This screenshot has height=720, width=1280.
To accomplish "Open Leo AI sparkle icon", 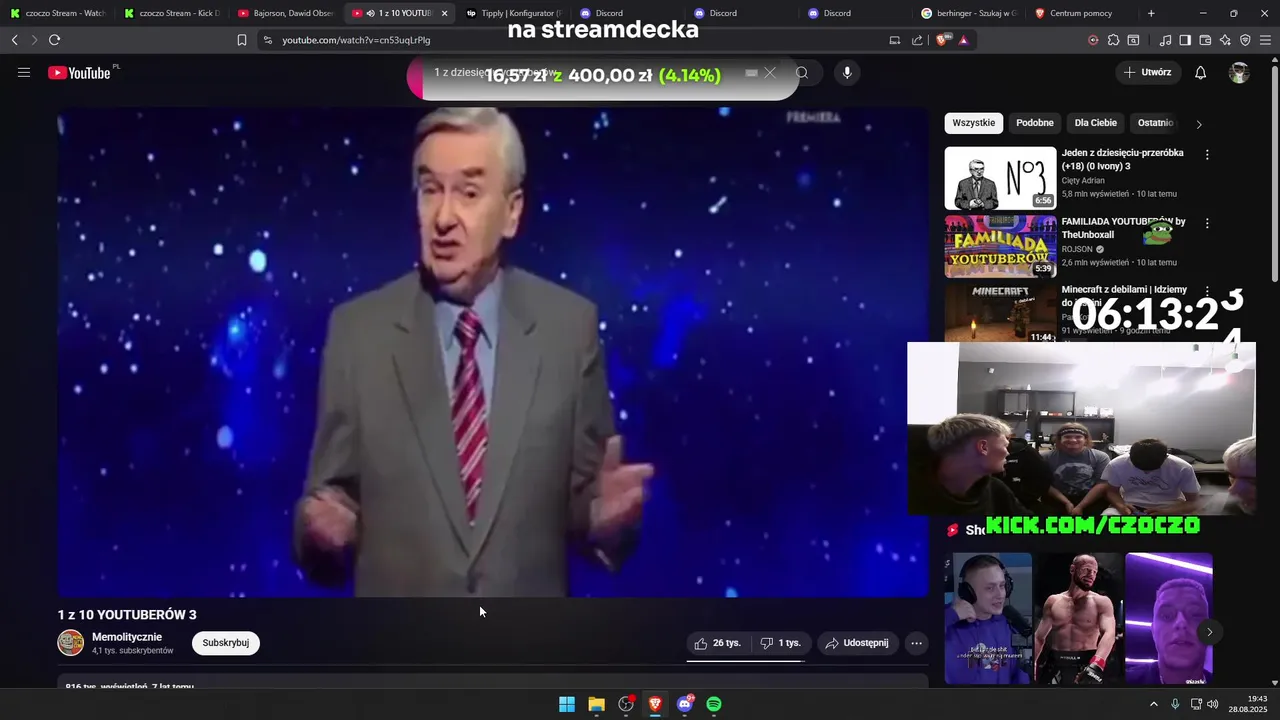I will 1225,40.
